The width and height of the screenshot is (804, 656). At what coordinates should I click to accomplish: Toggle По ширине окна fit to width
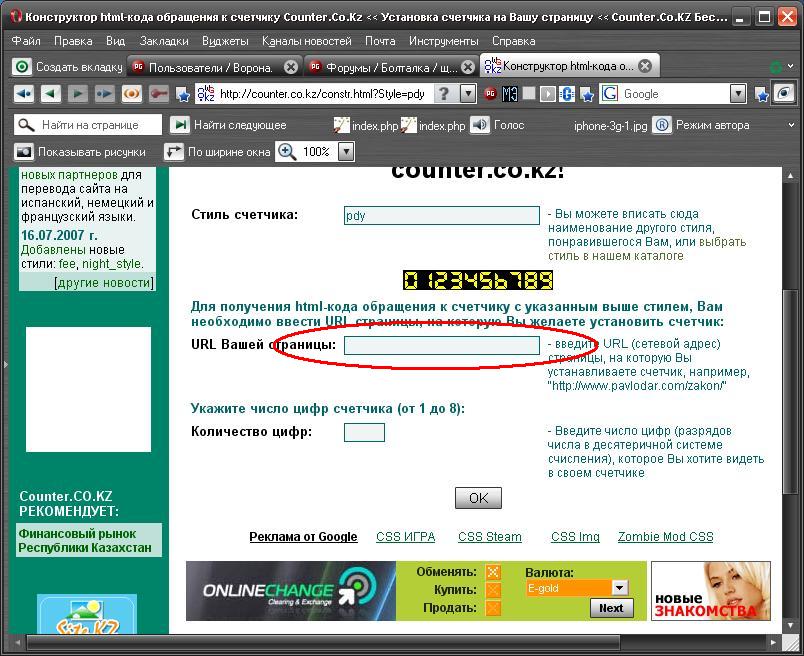coord(217,152)
